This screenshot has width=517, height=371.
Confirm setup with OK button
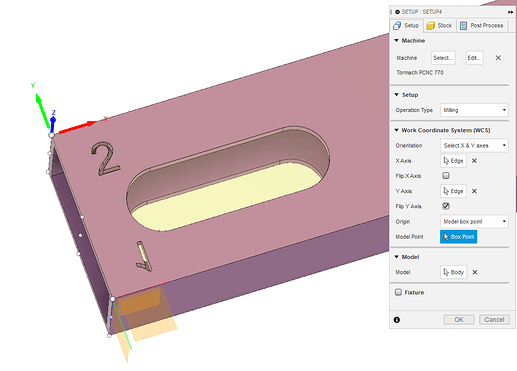pyautogui.click(x=459, y=320)
